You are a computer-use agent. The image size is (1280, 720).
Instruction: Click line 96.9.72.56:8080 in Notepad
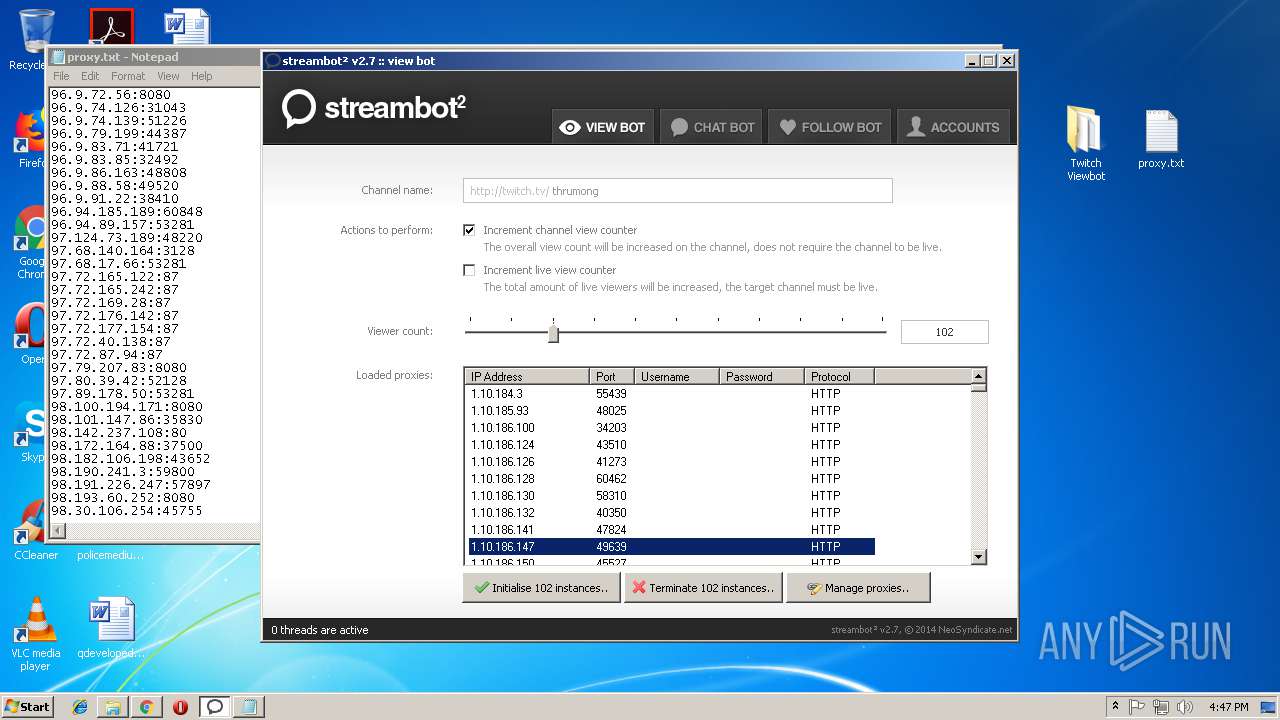click(x=111, y=95)
